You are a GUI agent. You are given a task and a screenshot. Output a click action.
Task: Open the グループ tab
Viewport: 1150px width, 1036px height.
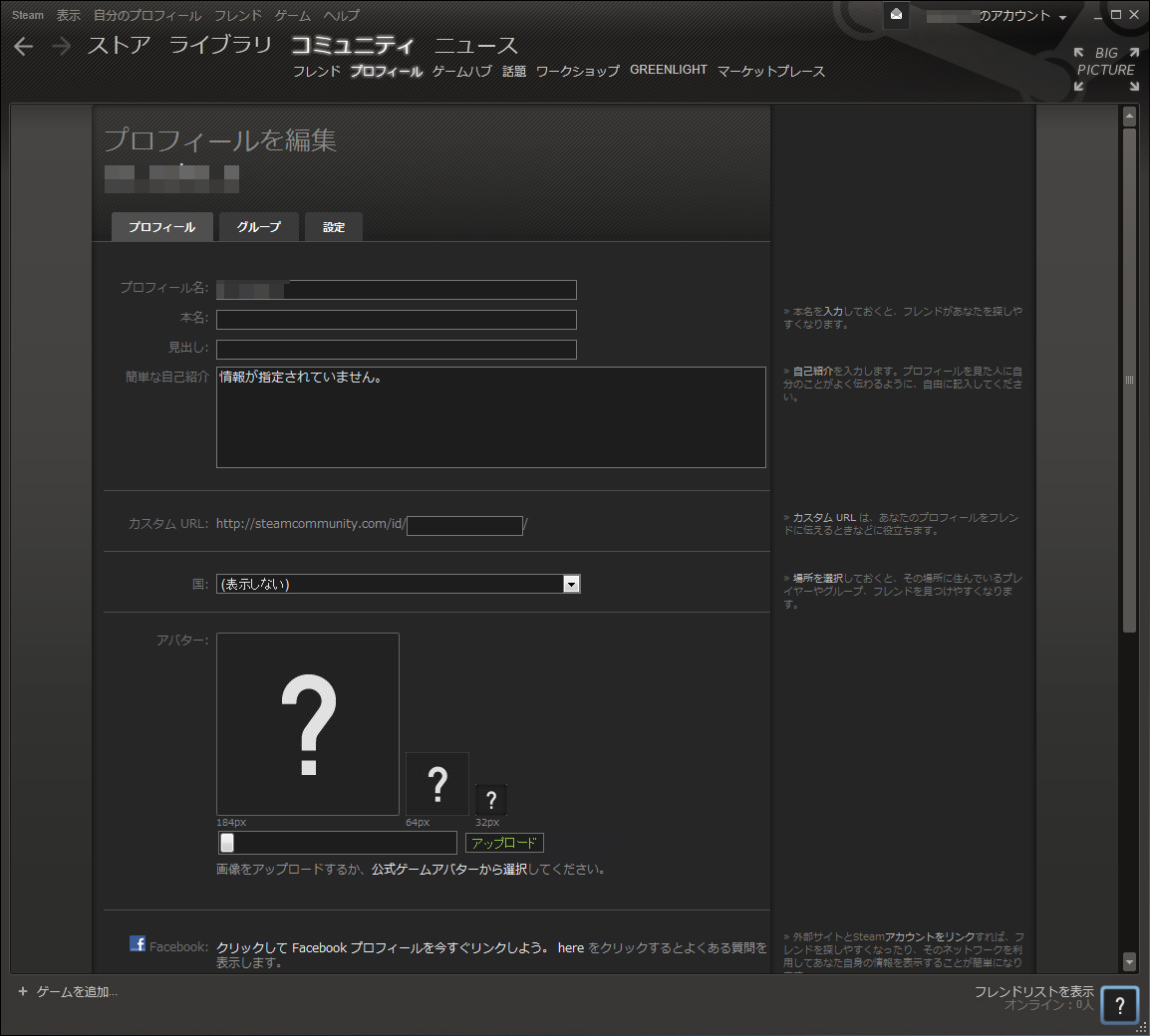259,227
